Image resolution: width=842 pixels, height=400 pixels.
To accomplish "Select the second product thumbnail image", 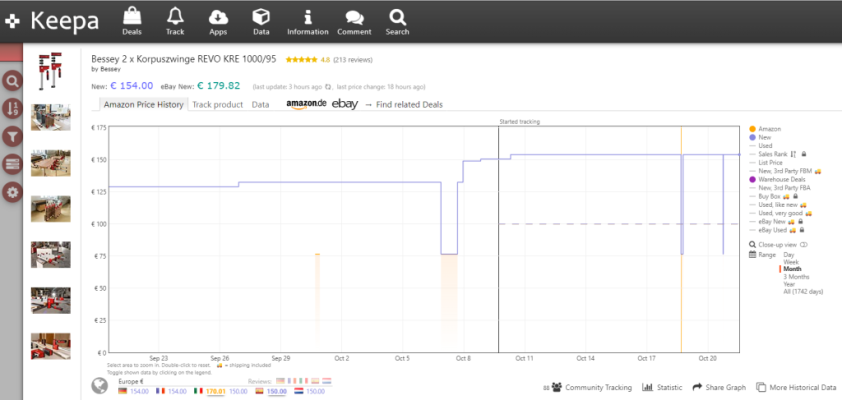I will [50, 117].
